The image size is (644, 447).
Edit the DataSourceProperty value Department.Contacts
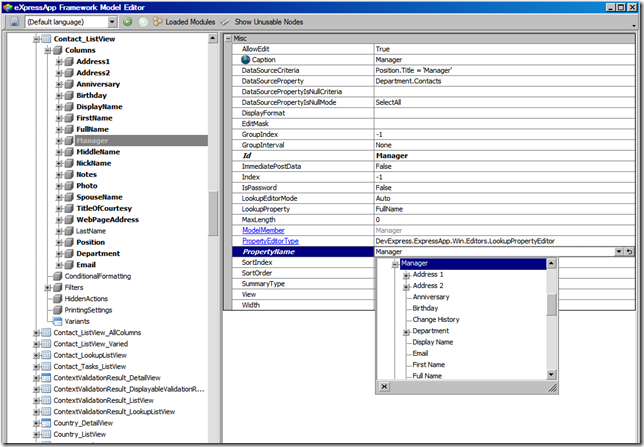(x=504, y=81)
